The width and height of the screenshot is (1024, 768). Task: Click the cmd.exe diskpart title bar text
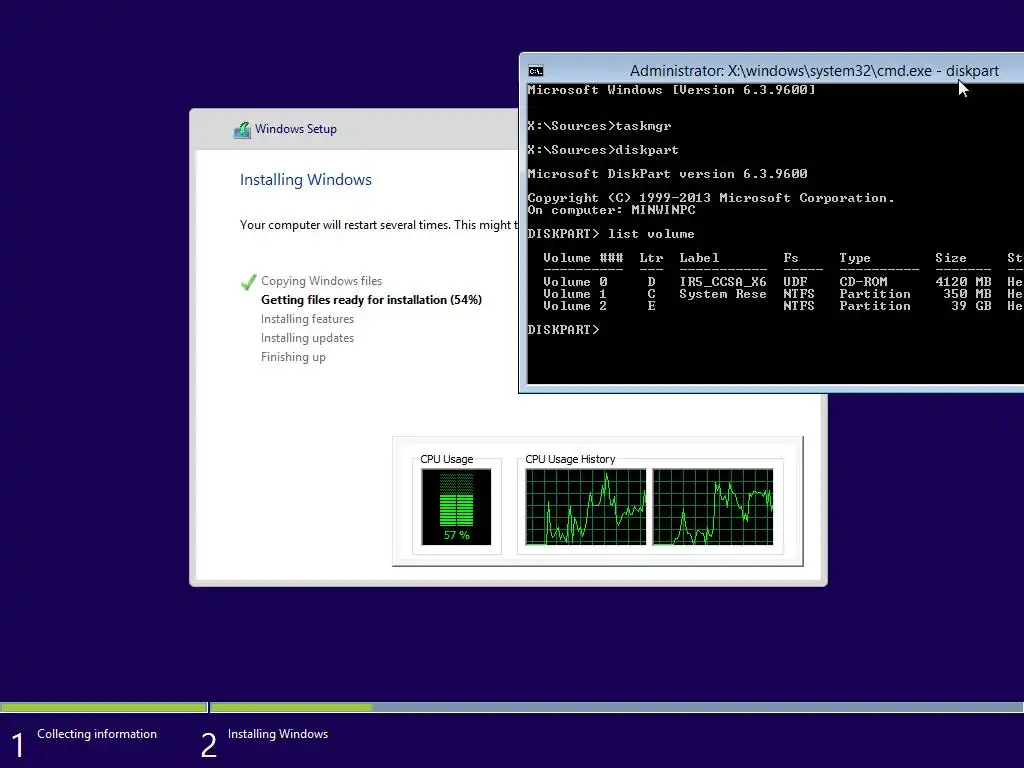point(814,71)
